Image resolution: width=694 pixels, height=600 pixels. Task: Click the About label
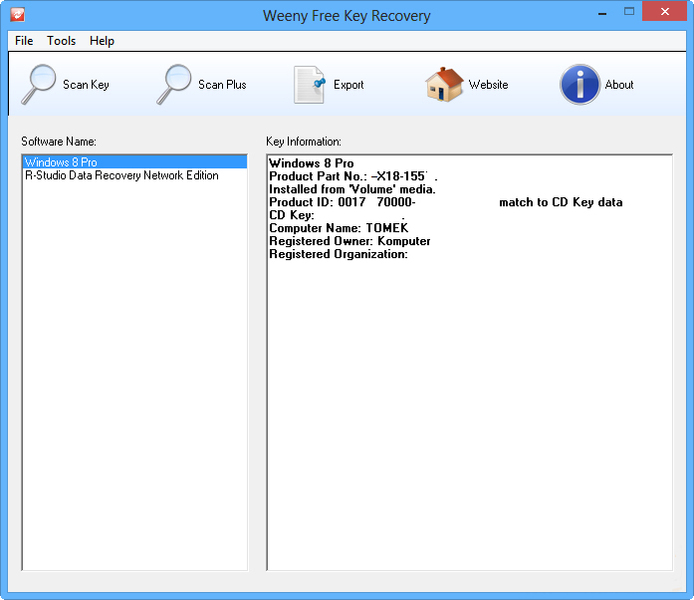pos(619,85)
